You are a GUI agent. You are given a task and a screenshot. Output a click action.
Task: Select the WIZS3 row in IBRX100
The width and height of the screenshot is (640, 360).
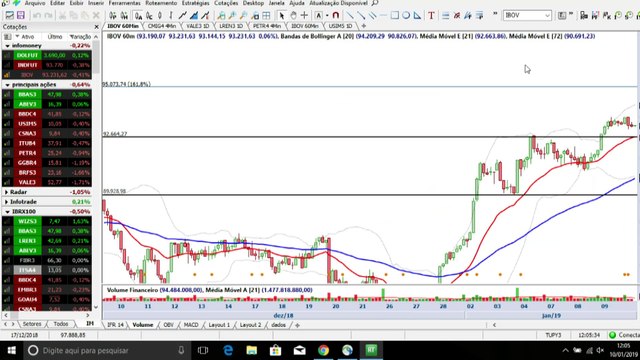tap(47, 221)
